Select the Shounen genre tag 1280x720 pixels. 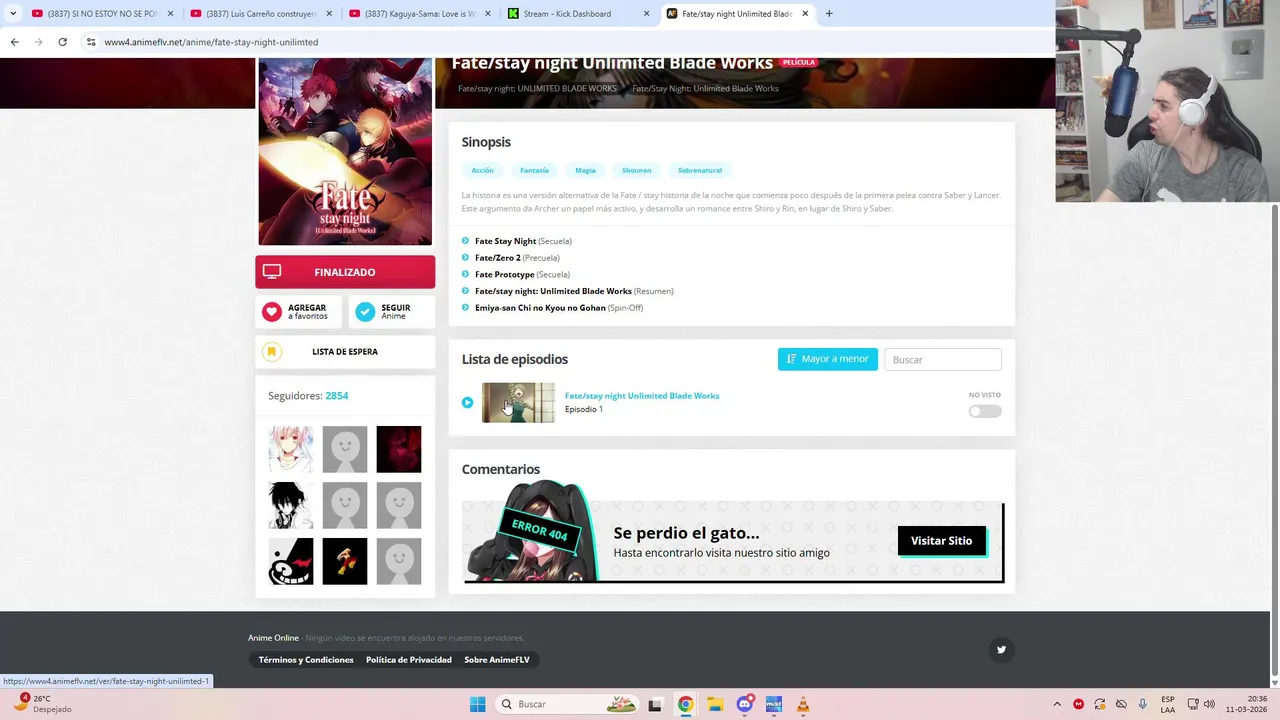[x=636, y=170]
